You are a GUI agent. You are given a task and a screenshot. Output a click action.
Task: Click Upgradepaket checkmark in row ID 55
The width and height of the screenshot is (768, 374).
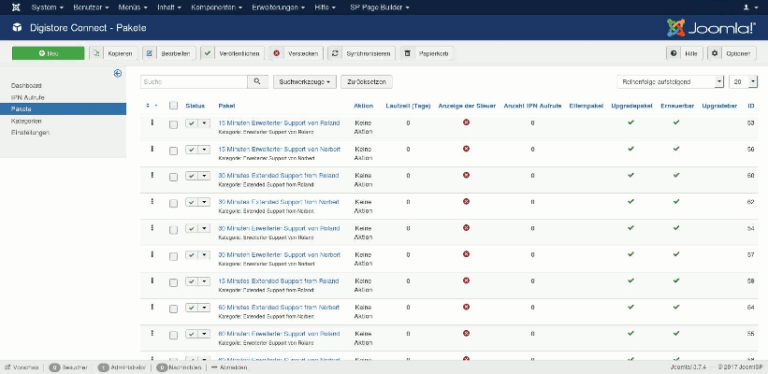(x=631, y=333)
